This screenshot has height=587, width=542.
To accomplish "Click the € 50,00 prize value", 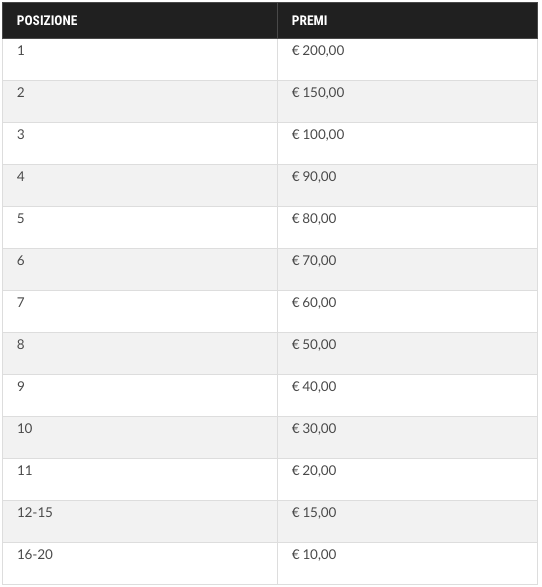I will point(314,344).
